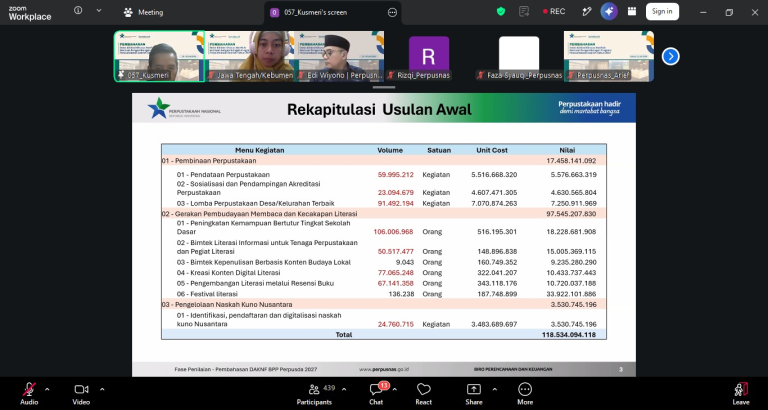Click the REC recording indicator

[553, 11]
